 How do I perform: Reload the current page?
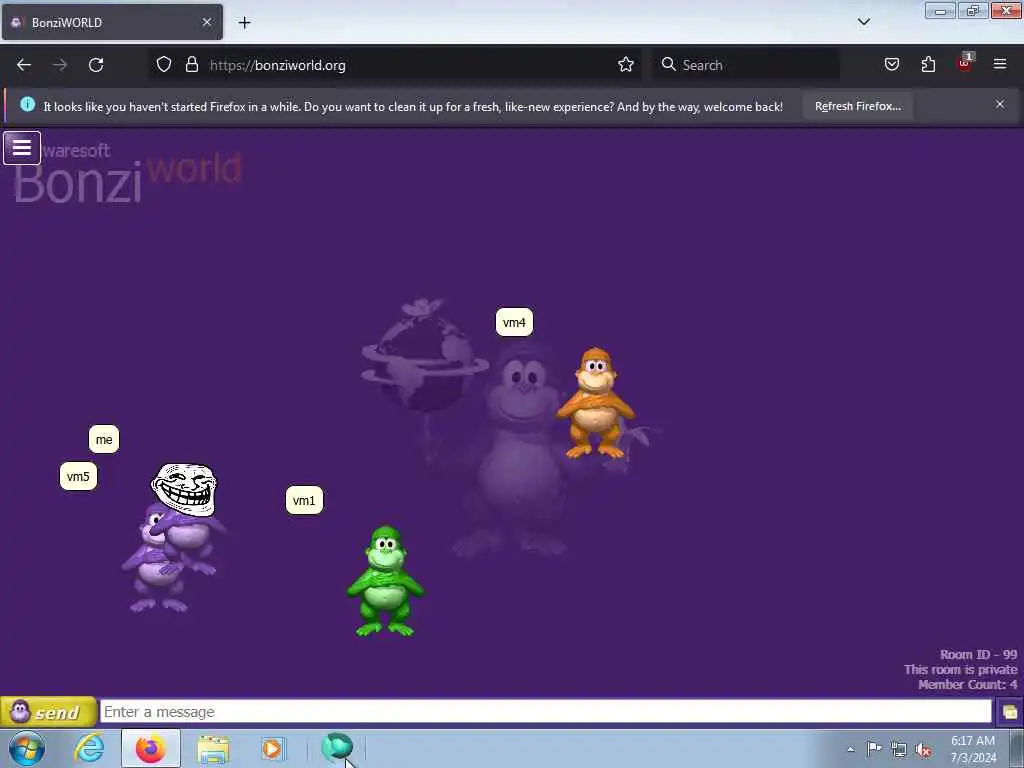click(96, 65)
